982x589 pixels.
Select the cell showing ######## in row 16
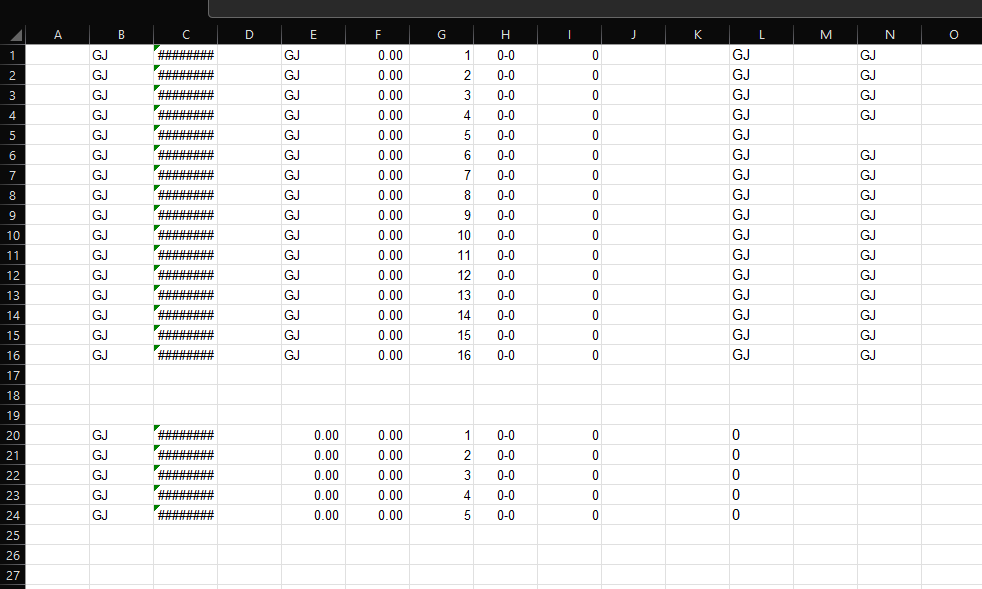pos(185,355)
